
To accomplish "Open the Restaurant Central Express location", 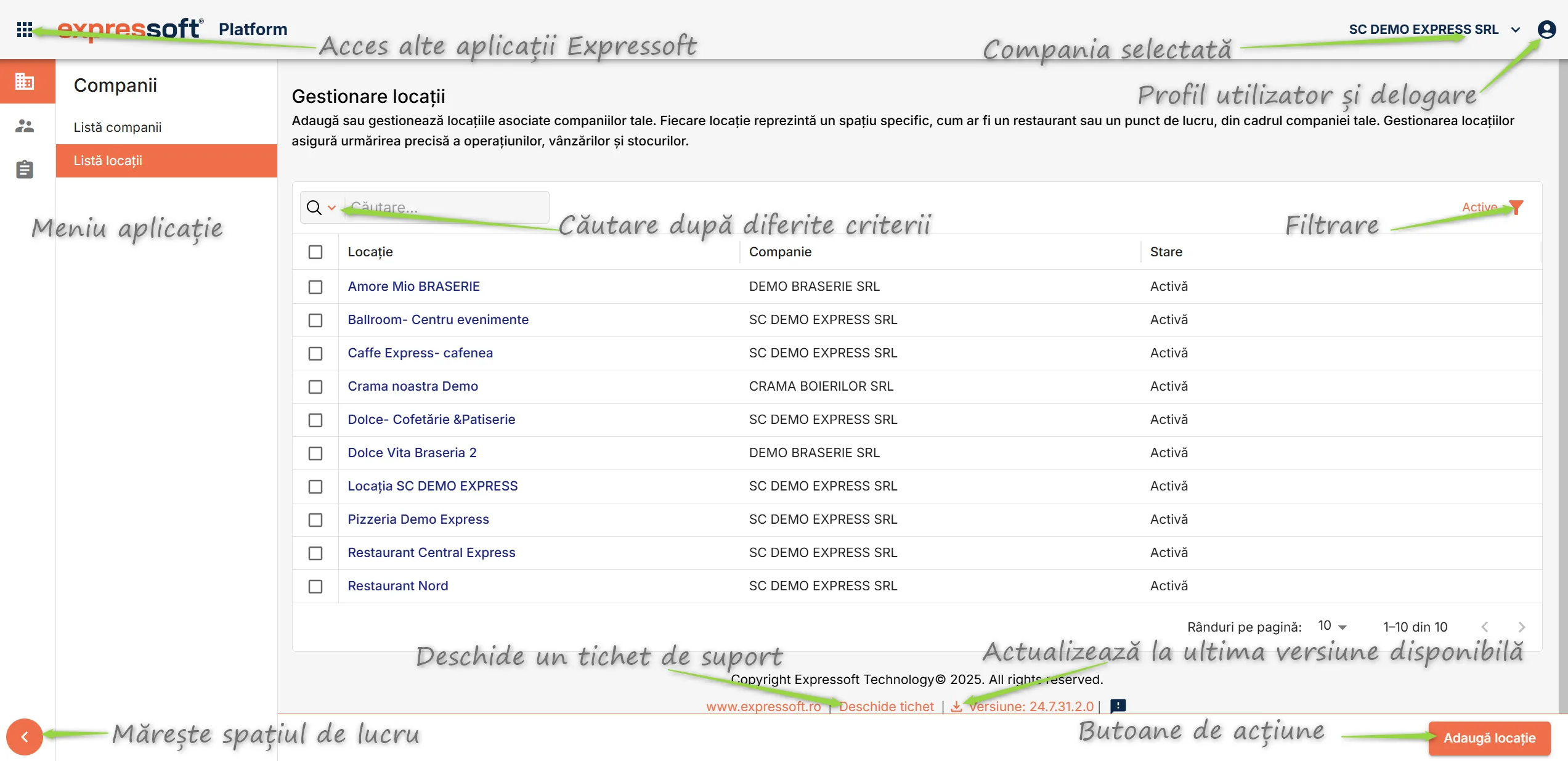I will click(431, 552).
